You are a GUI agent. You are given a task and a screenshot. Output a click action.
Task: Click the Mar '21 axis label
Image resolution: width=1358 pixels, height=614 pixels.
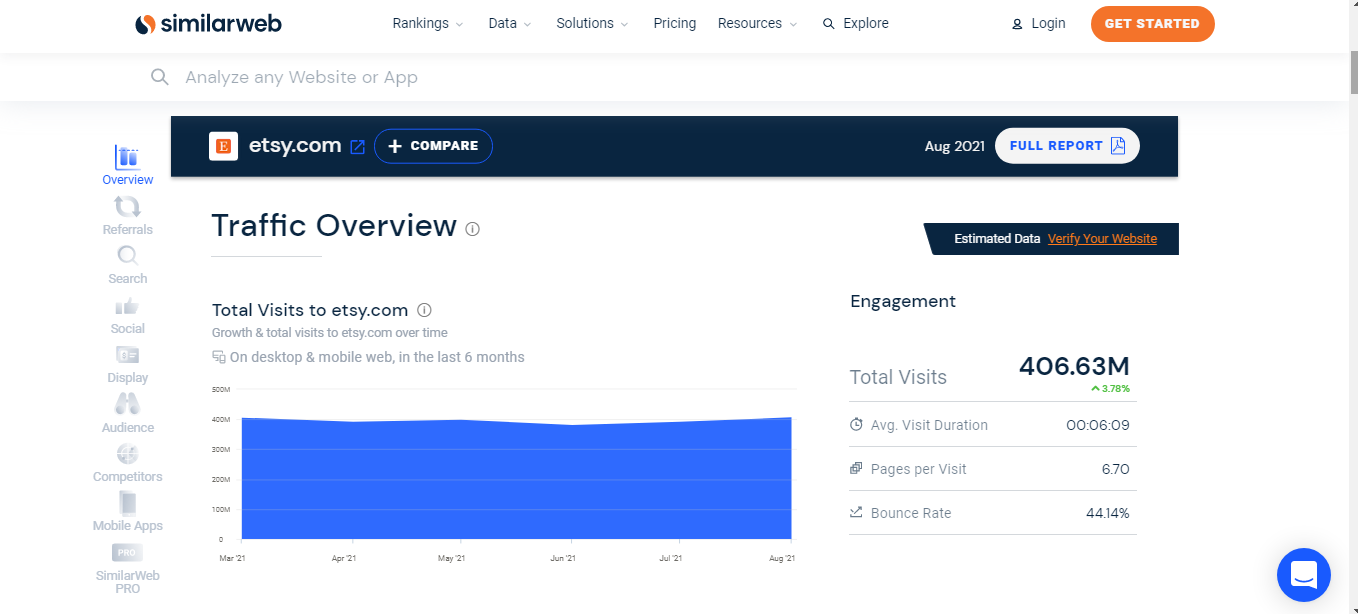231,558
